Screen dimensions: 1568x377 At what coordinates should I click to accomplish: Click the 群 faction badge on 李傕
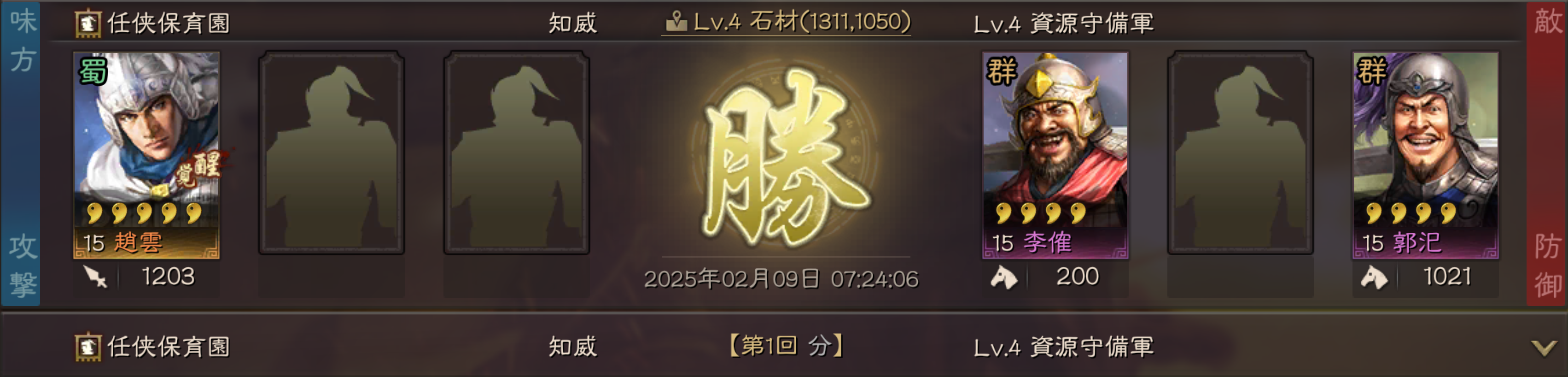[1001, 71]
